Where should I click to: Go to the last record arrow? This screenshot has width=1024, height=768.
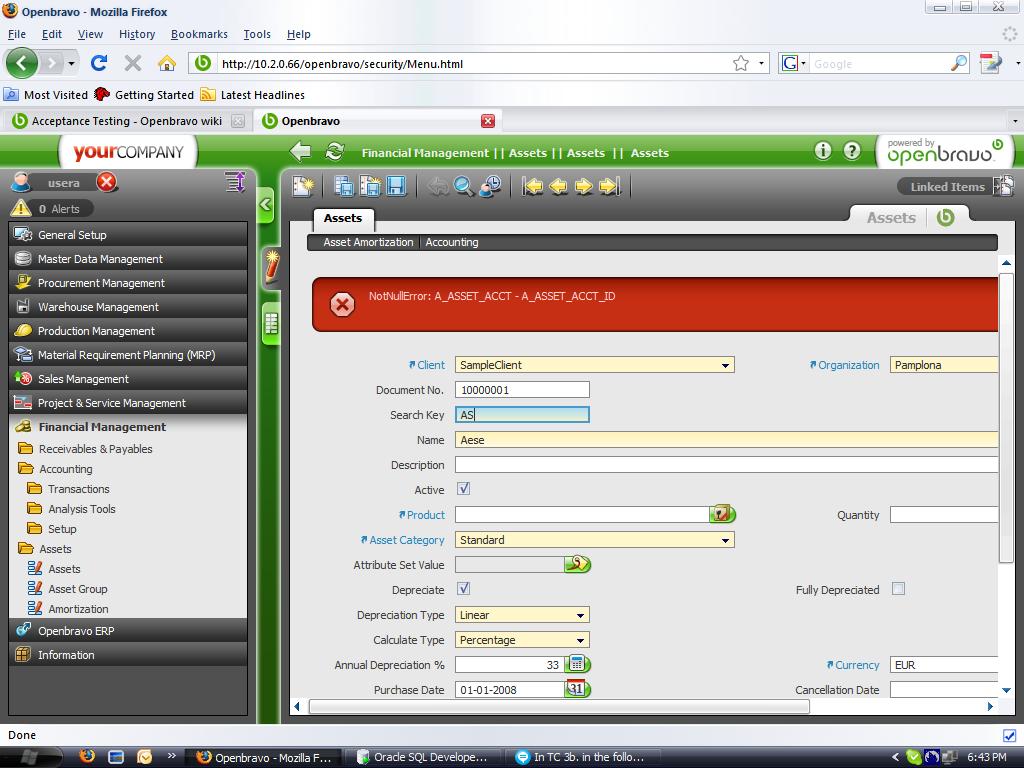pyautogui.click(x=609, y=187)
